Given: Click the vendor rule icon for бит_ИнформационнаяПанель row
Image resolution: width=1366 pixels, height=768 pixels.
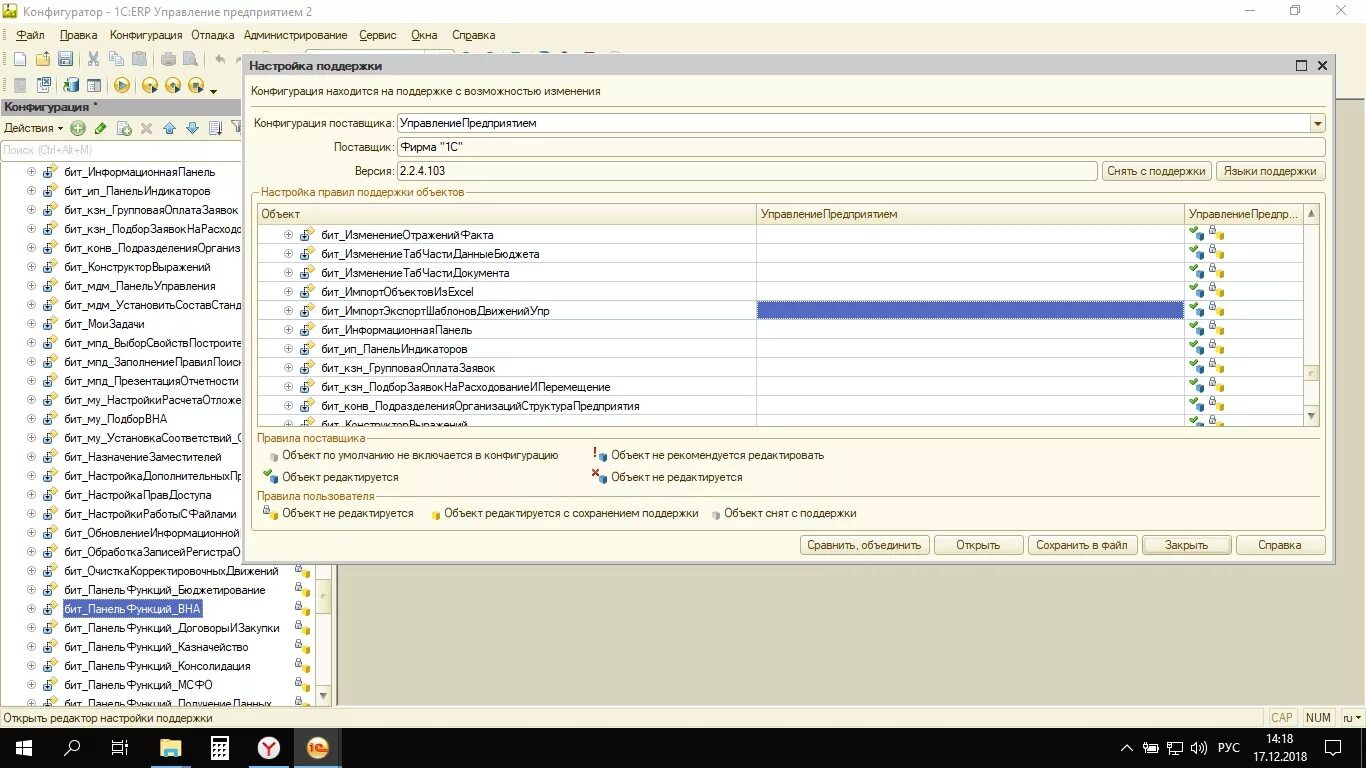Looking at the screenshot, I should click(1196, 330).
